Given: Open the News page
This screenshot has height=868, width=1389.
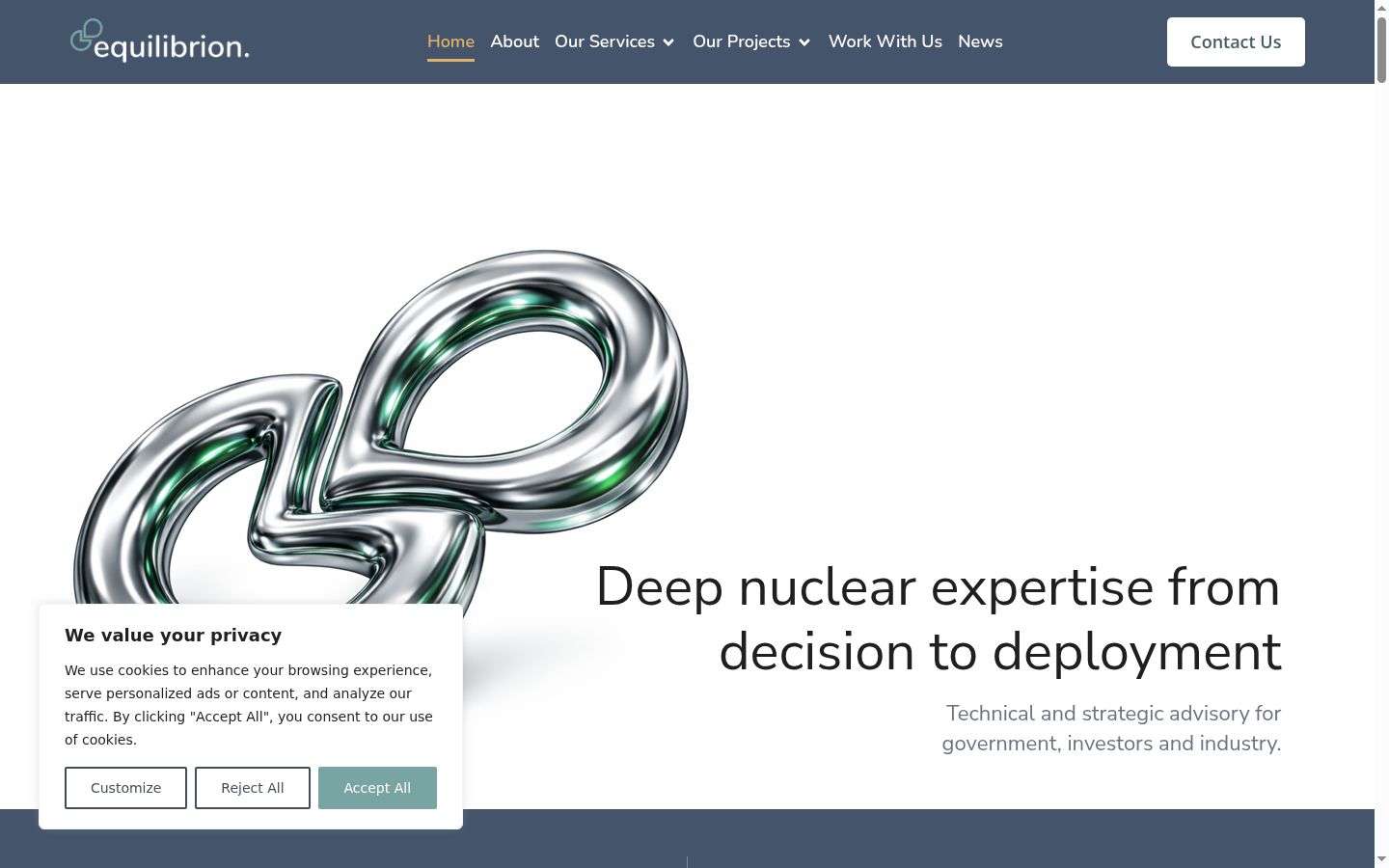Looking at the screenshot, I should [980, 41].
